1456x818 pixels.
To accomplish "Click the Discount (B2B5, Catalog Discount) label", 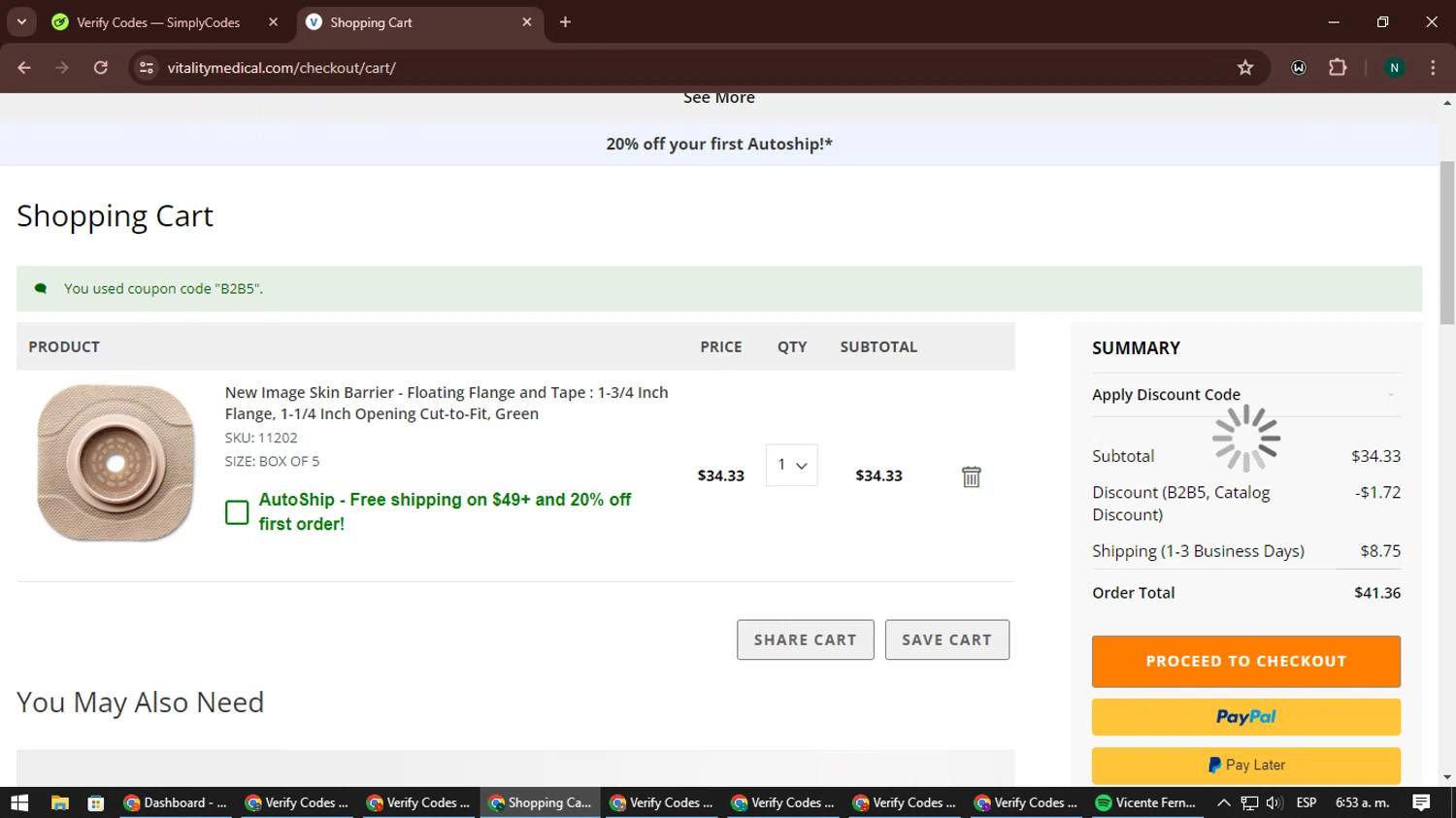I will 1181,504.
